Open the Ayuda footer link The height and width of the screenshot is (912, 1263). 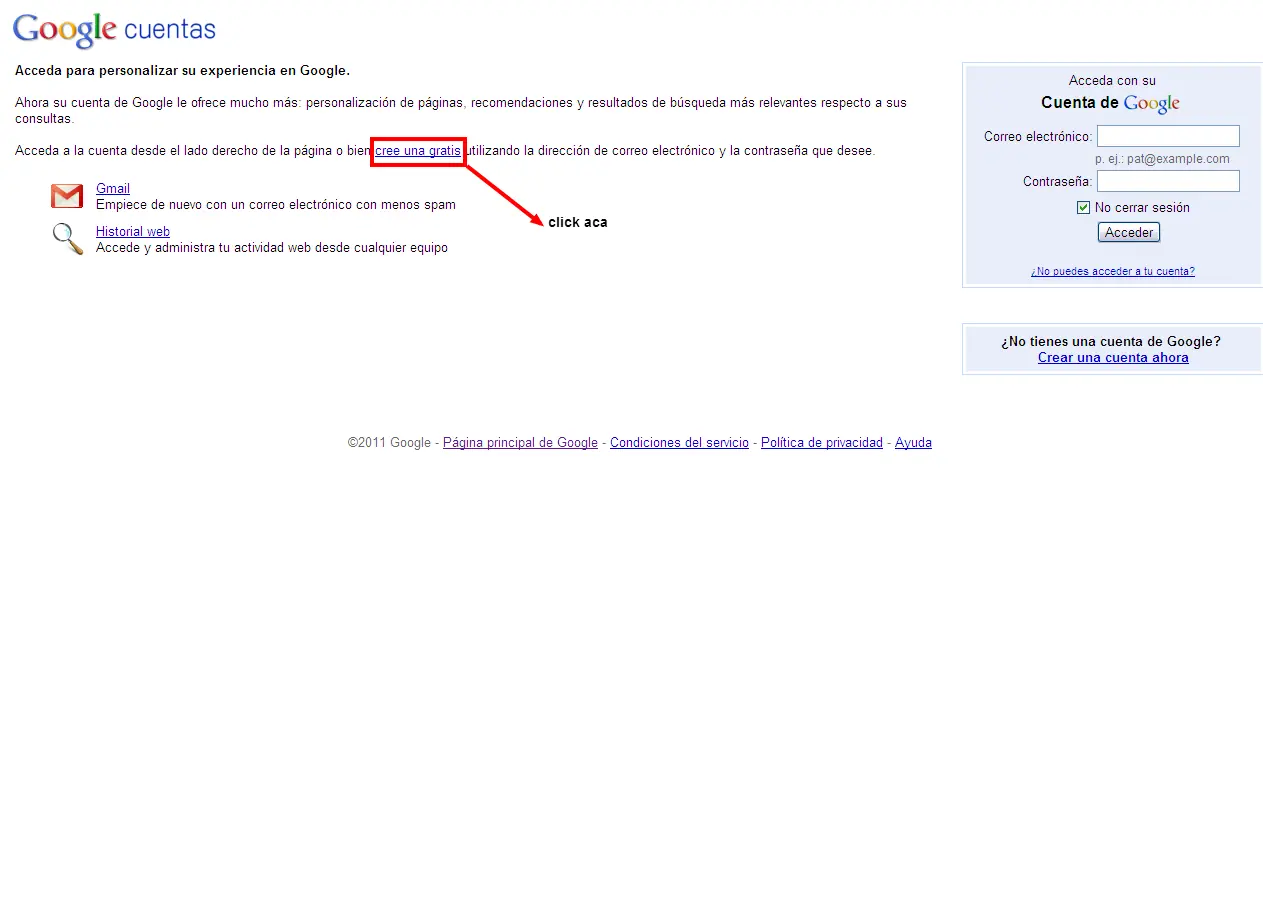[x=913, y=442]
